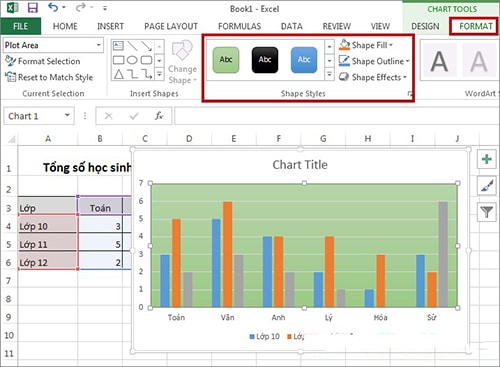Select the Elbow Connector shape
Image resolution: width=500 pixels, height=367 pixels.
(132, 74)
